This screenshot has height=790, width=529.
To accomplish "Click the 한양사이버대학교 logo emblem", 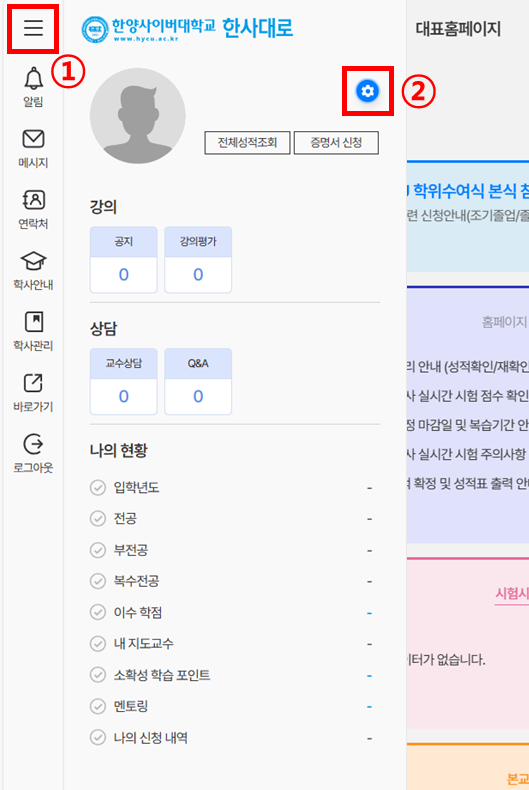I will coord(95,29).
